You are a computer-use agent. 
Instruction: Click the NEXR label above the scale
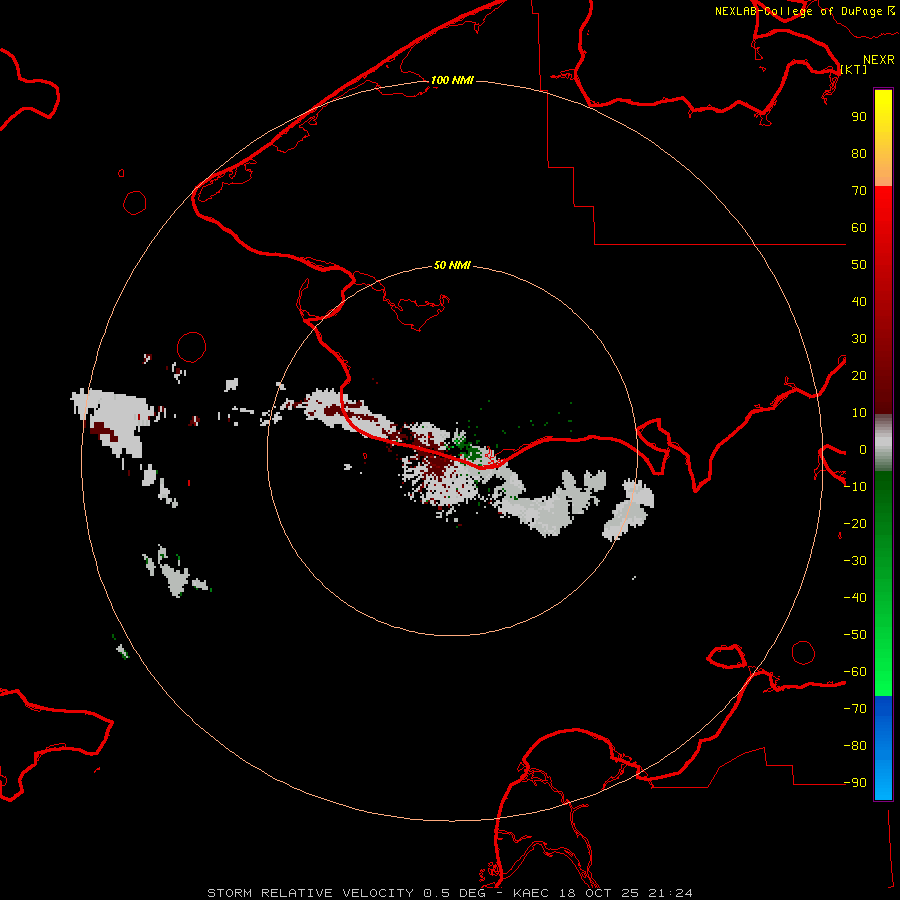pos(878,59)
